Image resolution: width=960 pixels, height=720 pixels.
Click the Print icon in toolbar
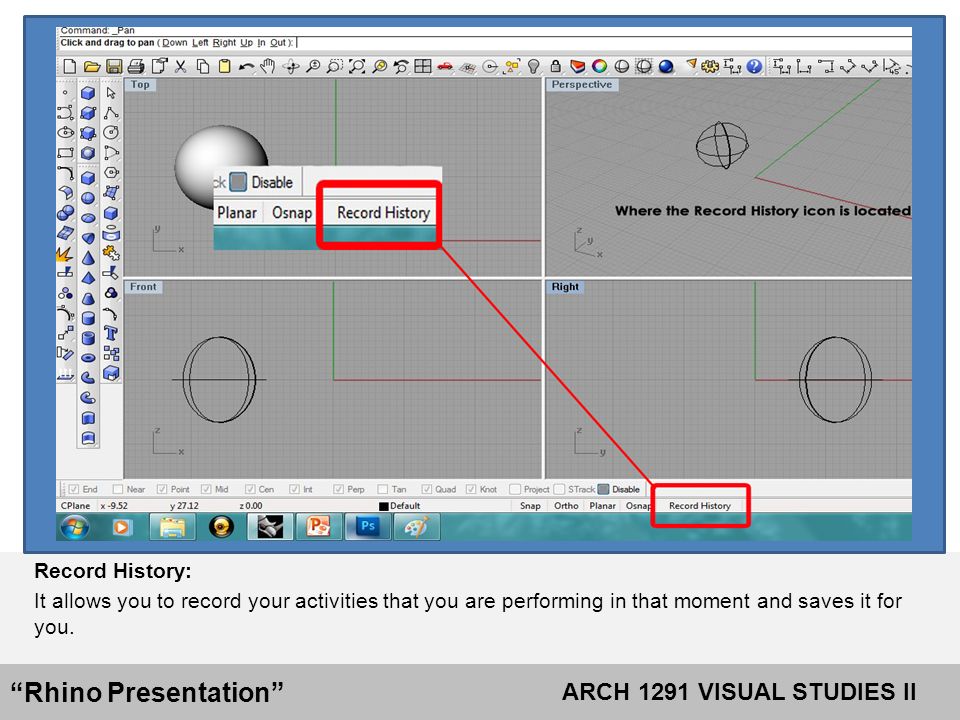(136, 66)
